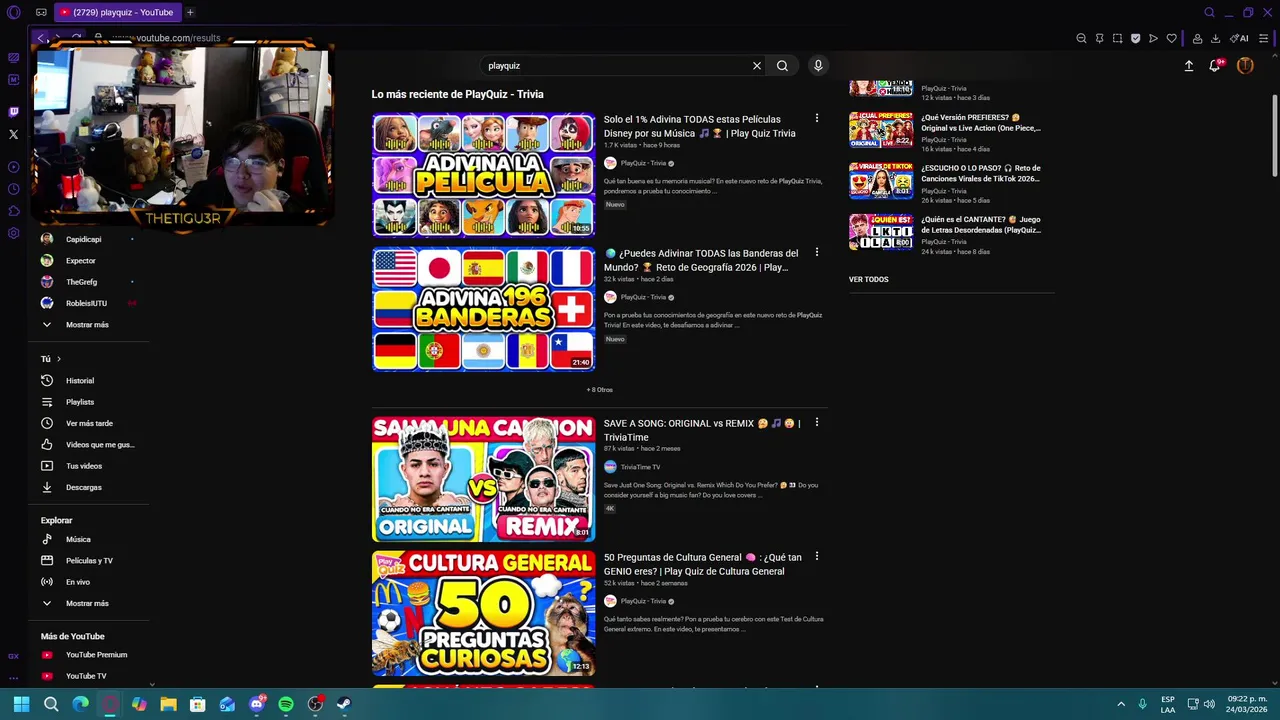This screenshot has width=1280, height=720.
Task: Open Playlists in the YouTube sidebar
Action: click(80, 402)
